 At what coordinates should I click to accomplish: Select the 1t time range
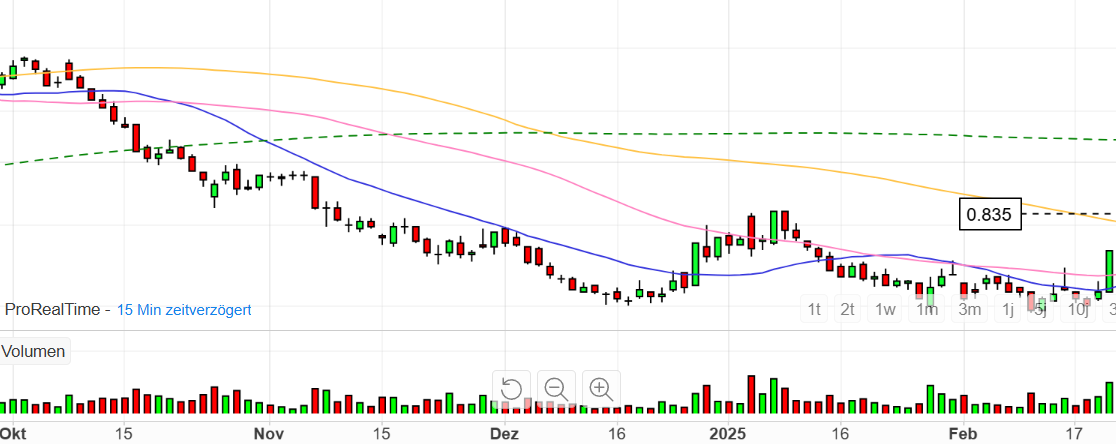tap(815, 309)
